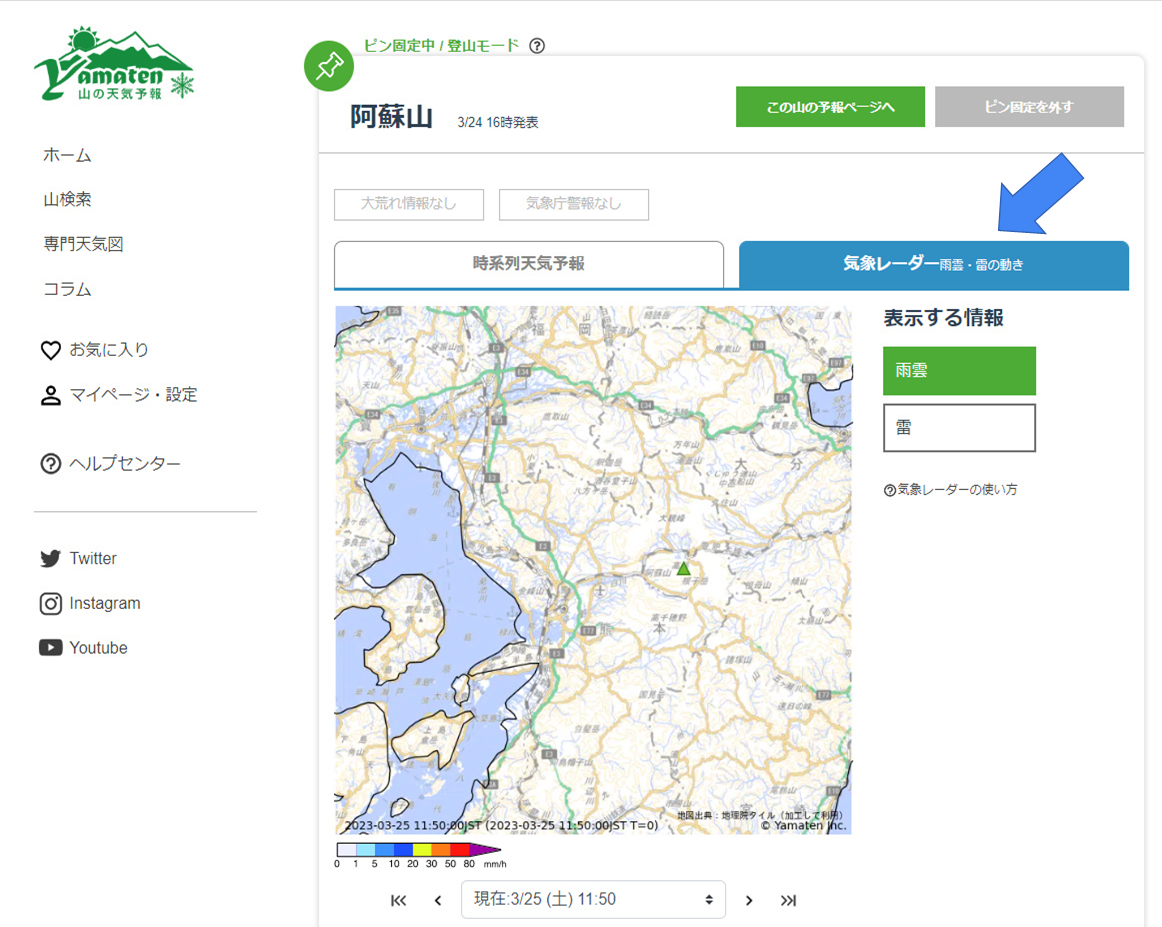Click red swatch in rainfall legend

459,850
